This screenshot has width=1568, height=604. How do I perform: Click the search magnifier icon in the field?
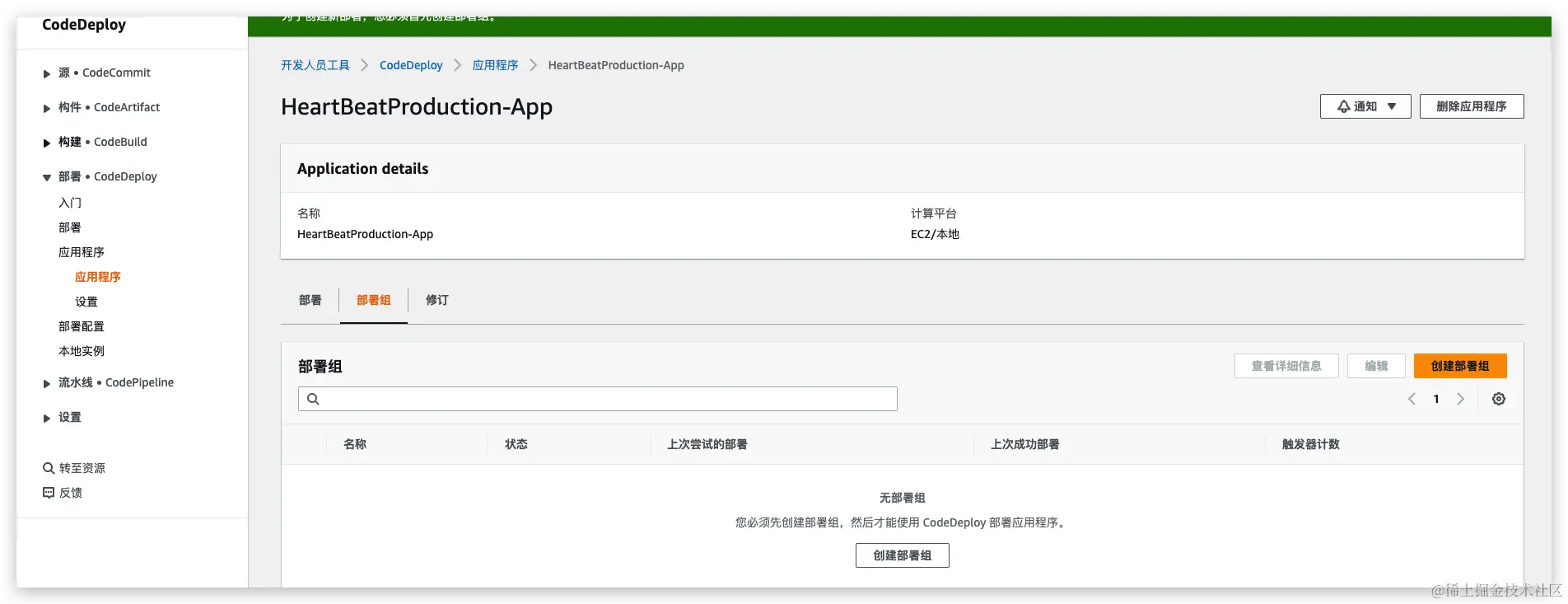click(313, 399)
